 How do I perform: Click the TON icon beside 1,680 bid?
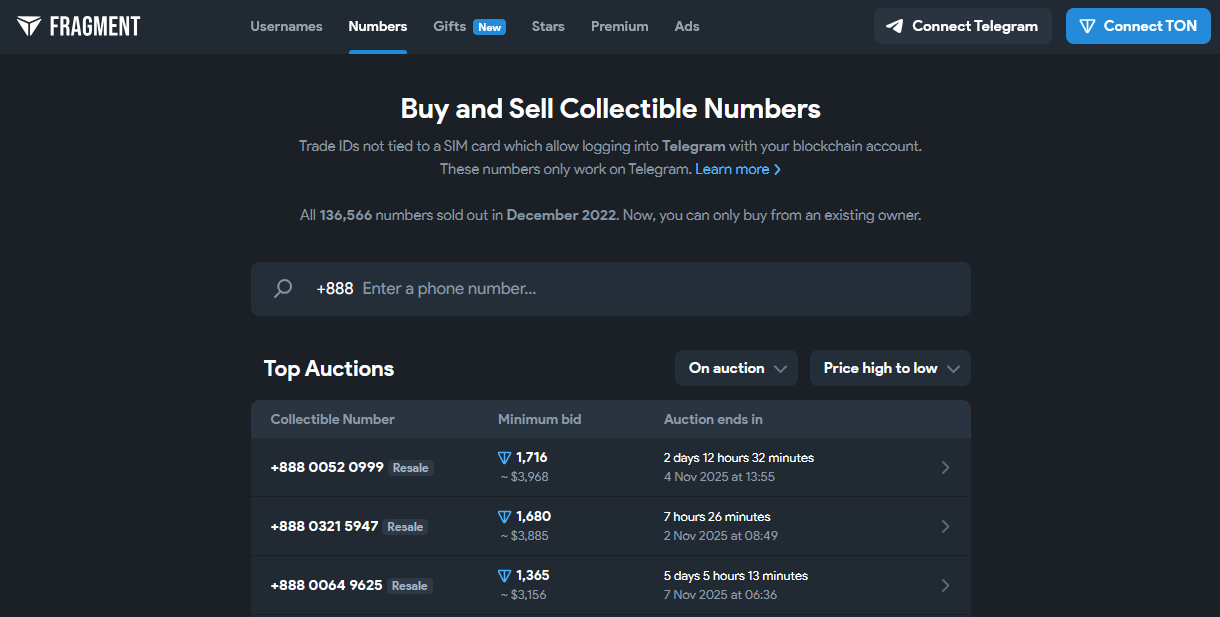coord(504,517)
